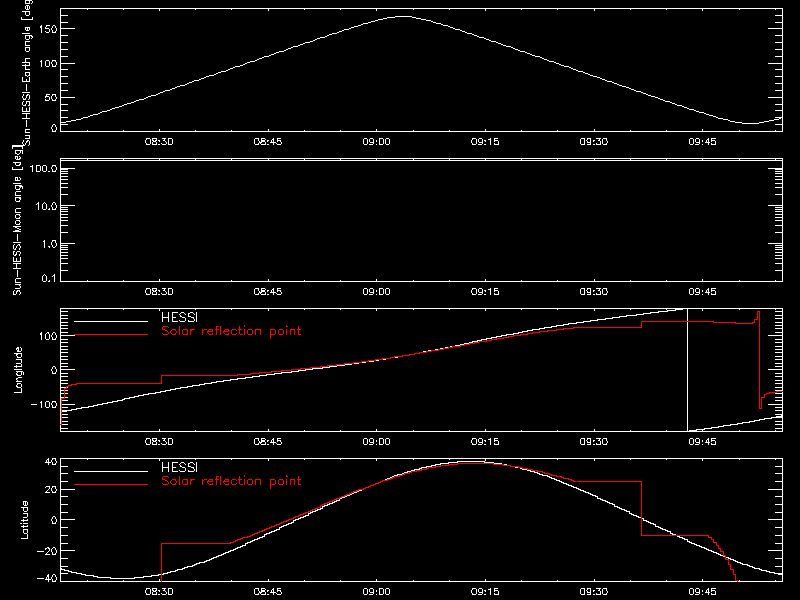
Task: Click the 40 tick on Latitude axis
Action: tap(51, 462)
